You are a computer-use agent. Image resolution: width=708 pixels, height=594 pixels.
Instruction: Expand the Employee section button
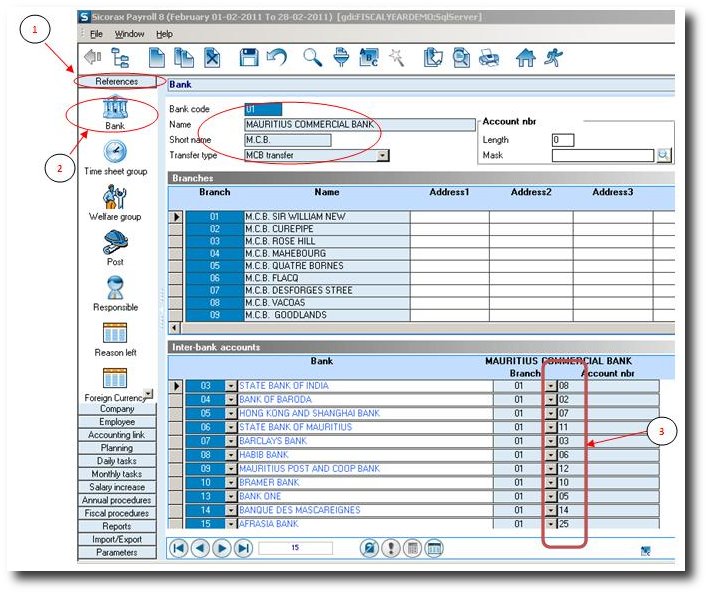coord(117,422)
